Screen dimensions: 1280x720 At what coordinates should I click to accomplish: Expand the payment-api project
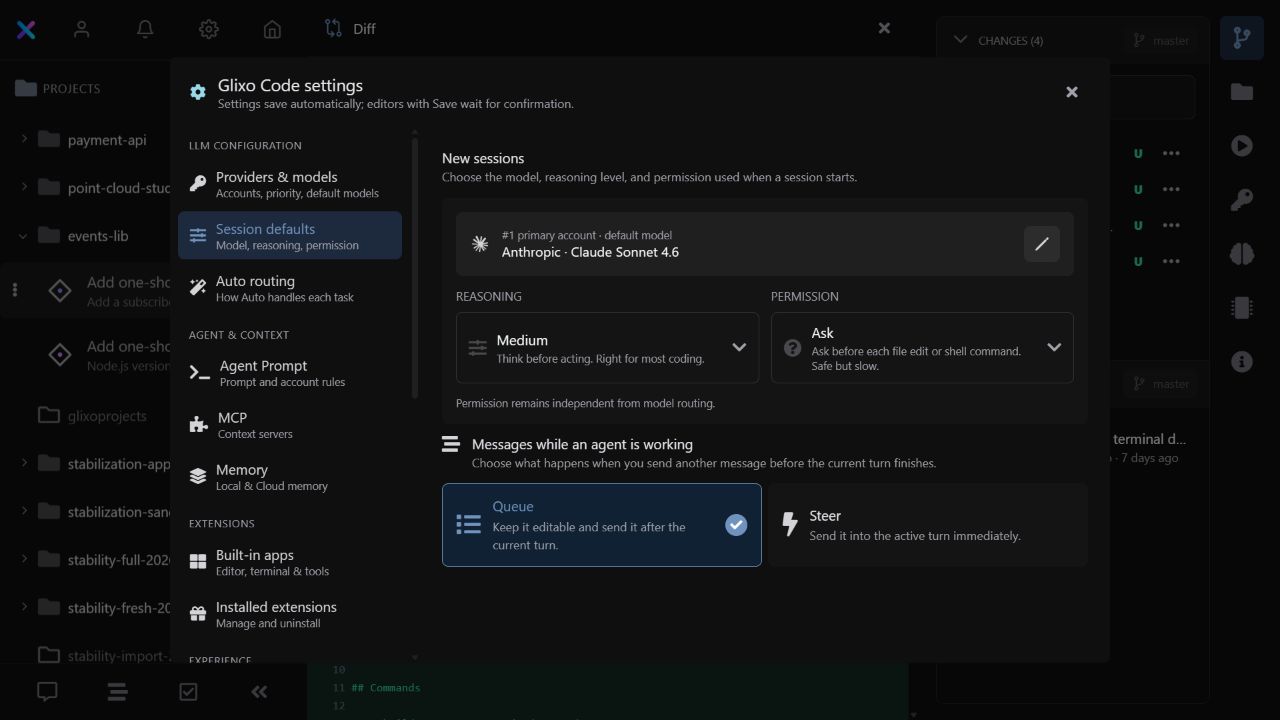pyautogui.click(x=24, y=139)
